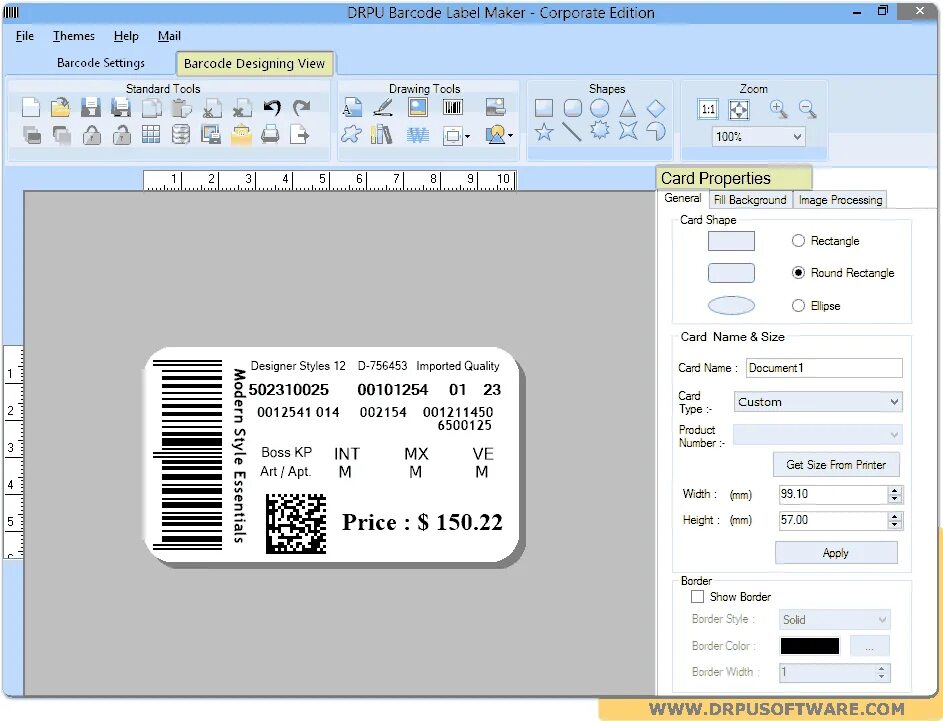Screen dimensions: 943x721
Task: Click the grid table icon
Action: tap(151, 135)
